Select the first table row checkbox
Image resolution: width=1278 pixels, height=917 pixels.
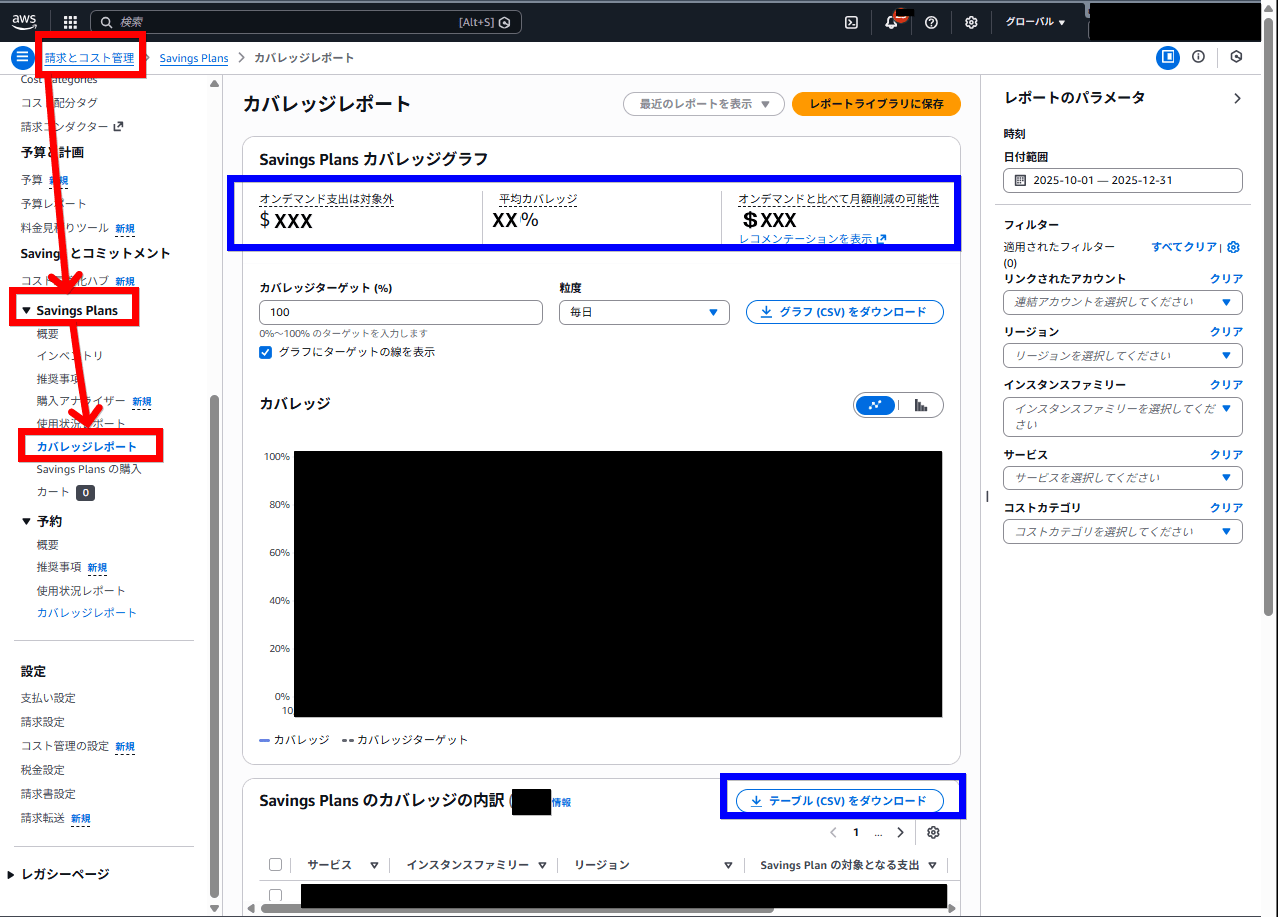[276, 896]
